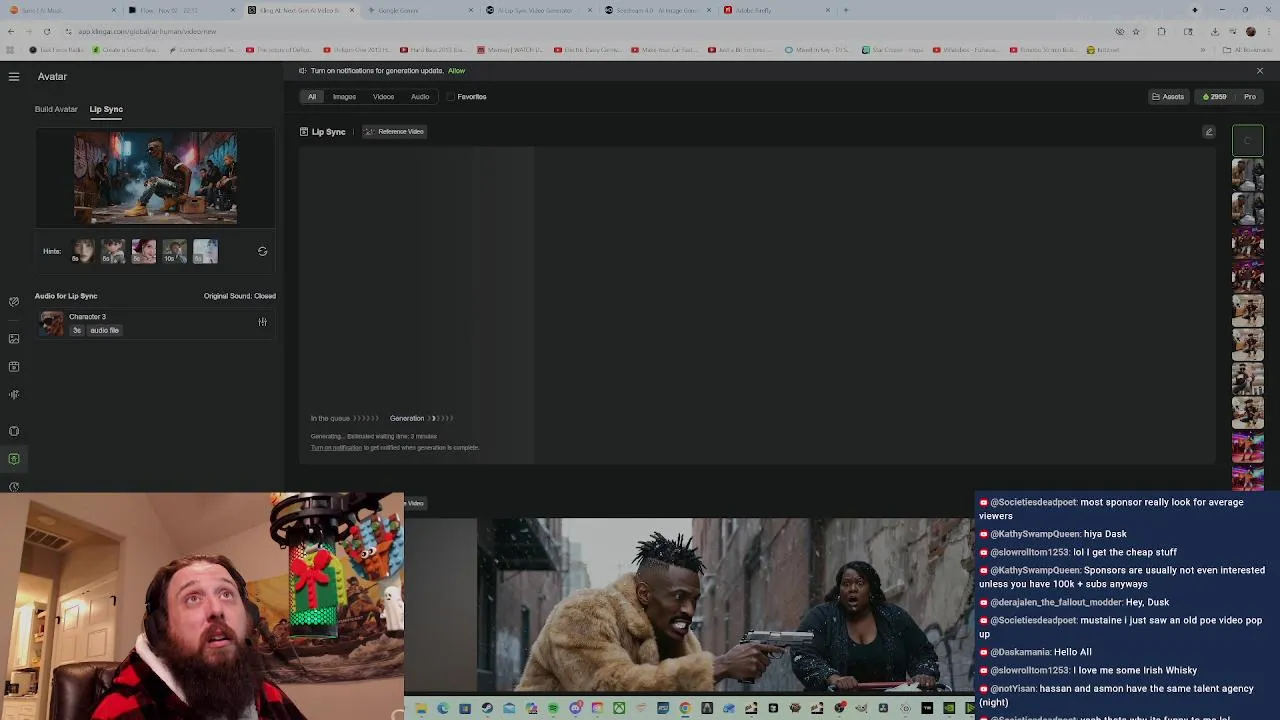
Task: Open the Chrome profile avatar
Action: (1250, 31)
